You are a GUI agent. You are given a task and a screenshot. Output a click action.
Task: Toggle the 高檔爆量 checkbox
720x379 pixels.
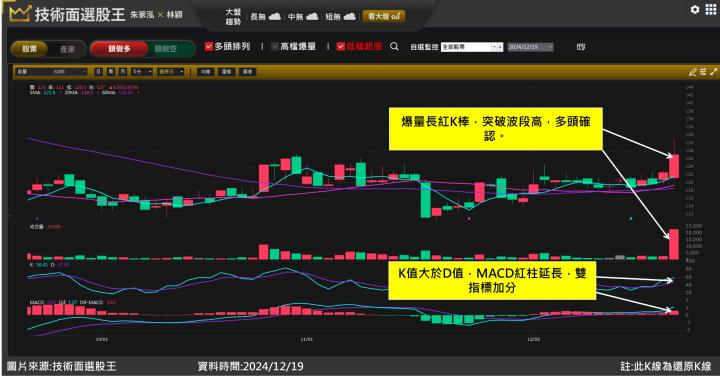275,46
